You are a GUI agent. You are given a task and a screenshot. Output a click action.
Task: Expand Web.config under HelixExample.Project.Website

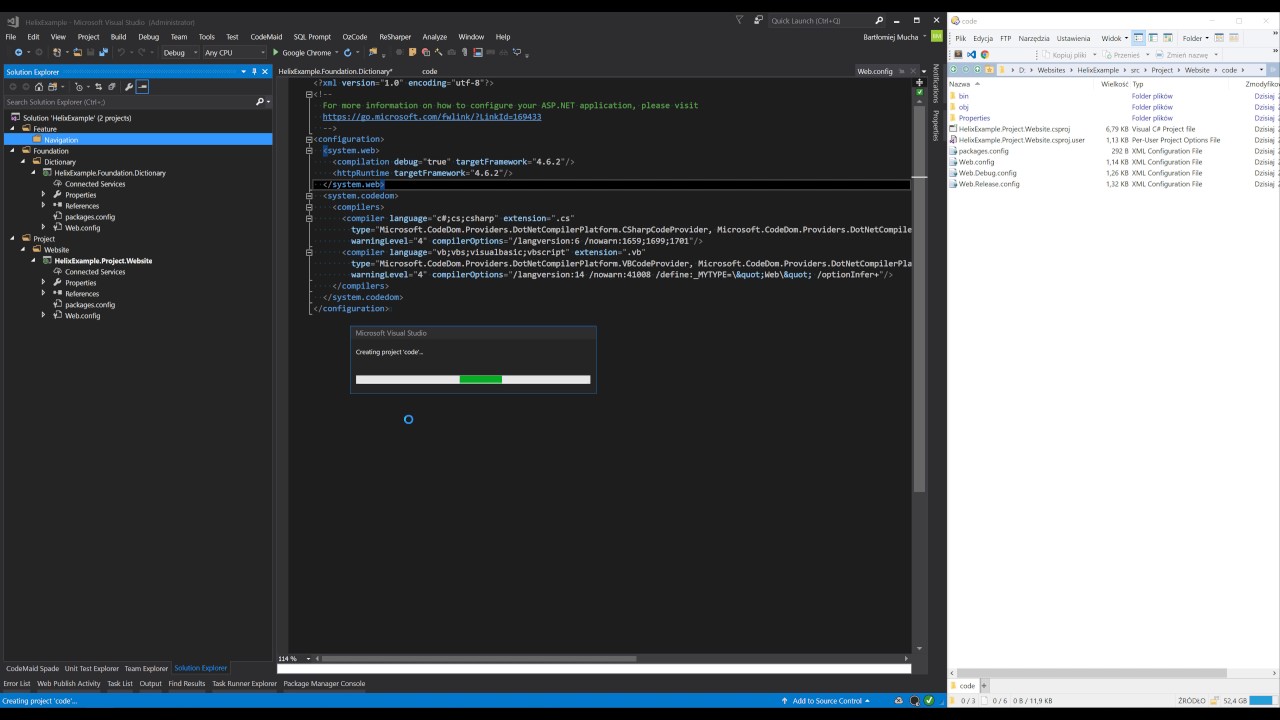[x=44, y=316]
